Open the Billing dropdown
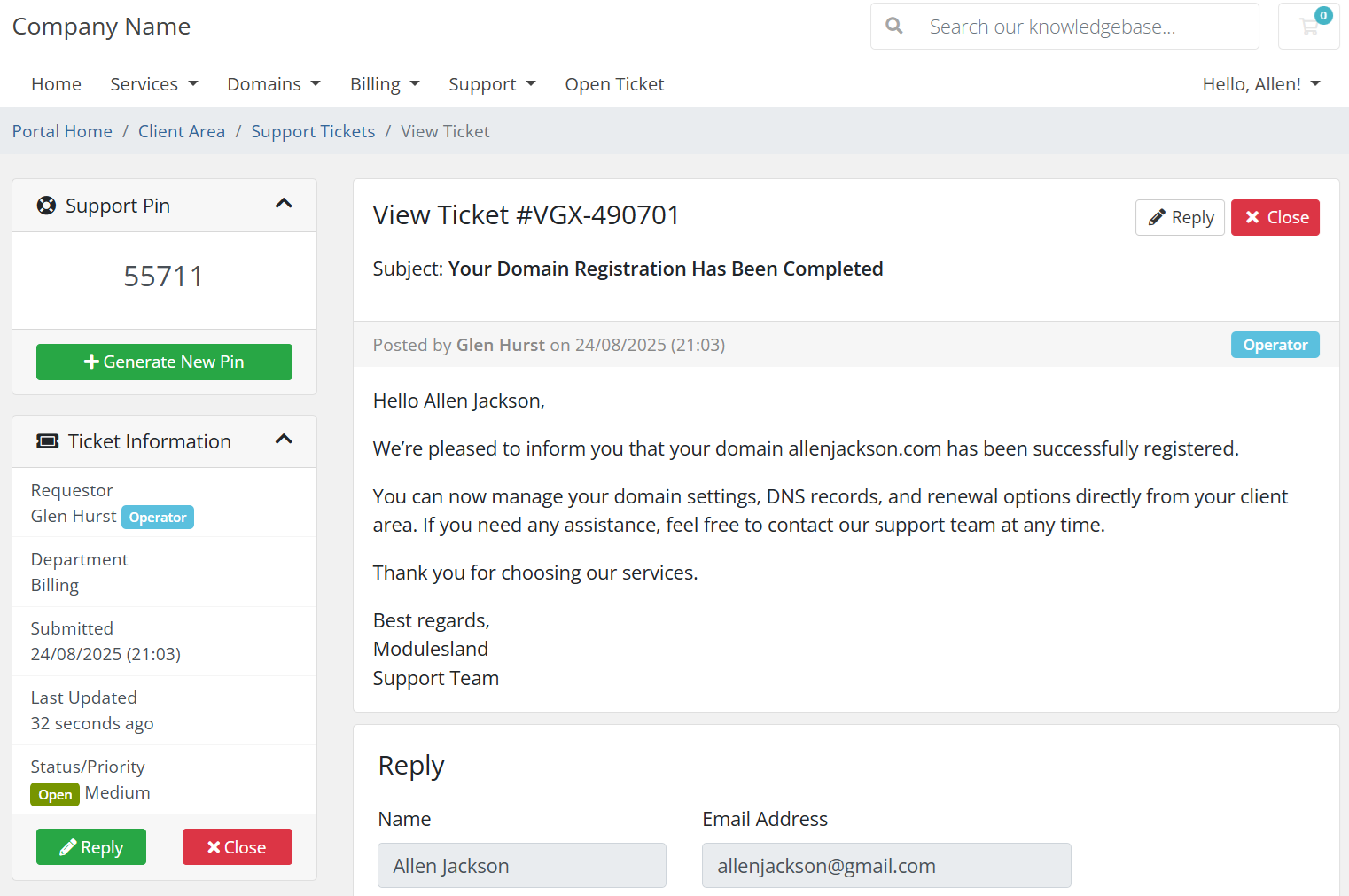Screen dimensions: 1349x896 [x=385, y=84]
